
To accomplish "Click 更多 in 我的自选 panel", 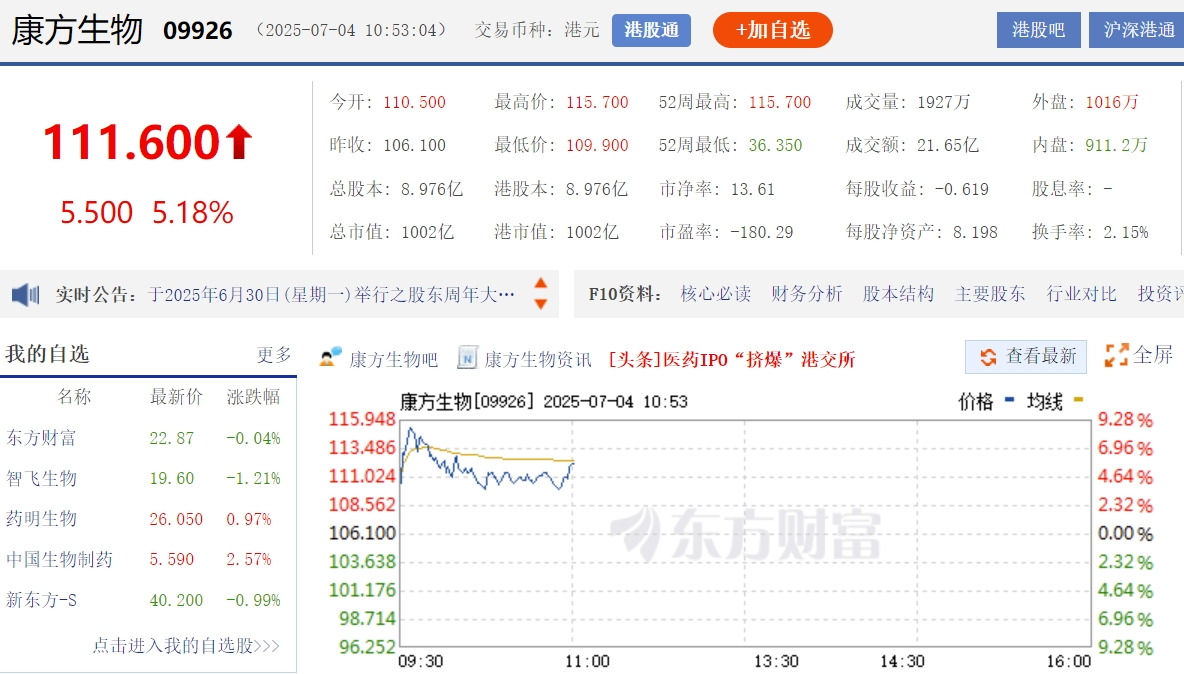I will coord(274,355).
